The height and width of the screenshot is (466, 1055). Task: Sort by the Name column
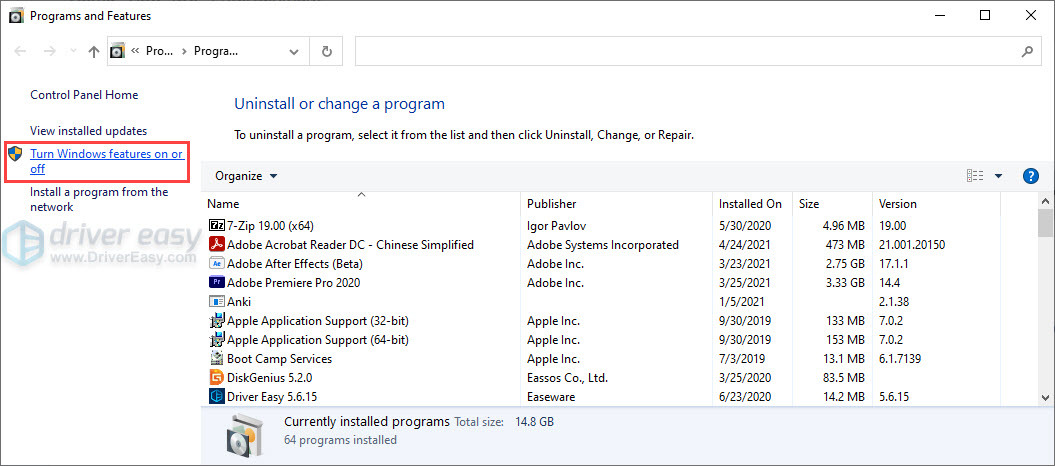[x=223, y=204]
